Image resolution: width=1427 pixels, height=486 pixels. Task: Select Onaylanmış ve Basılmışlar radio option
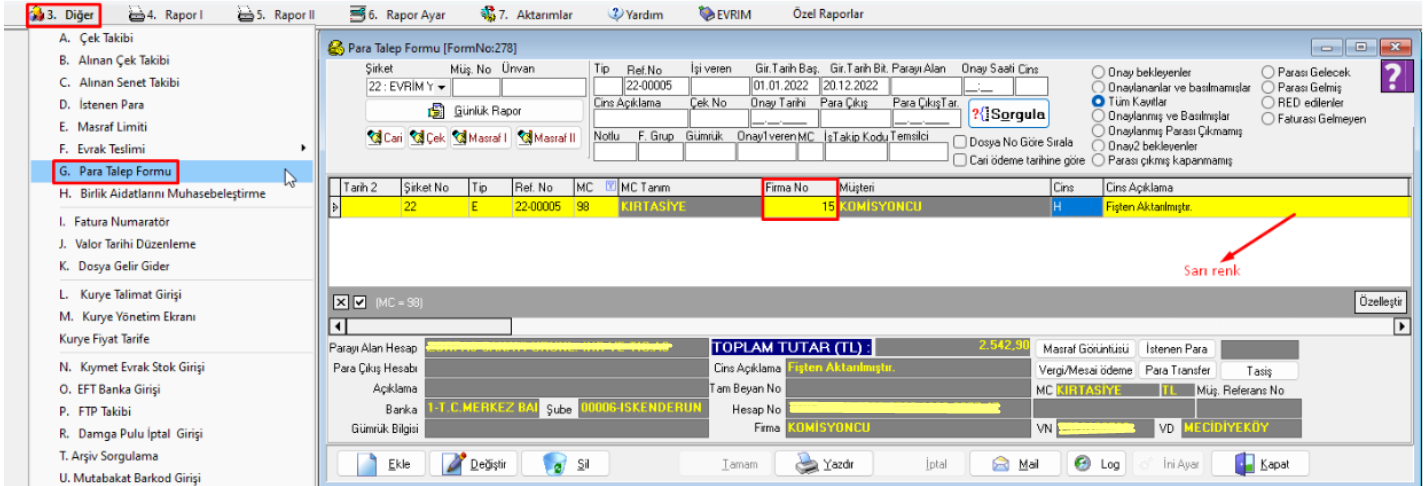(1098, 116)
